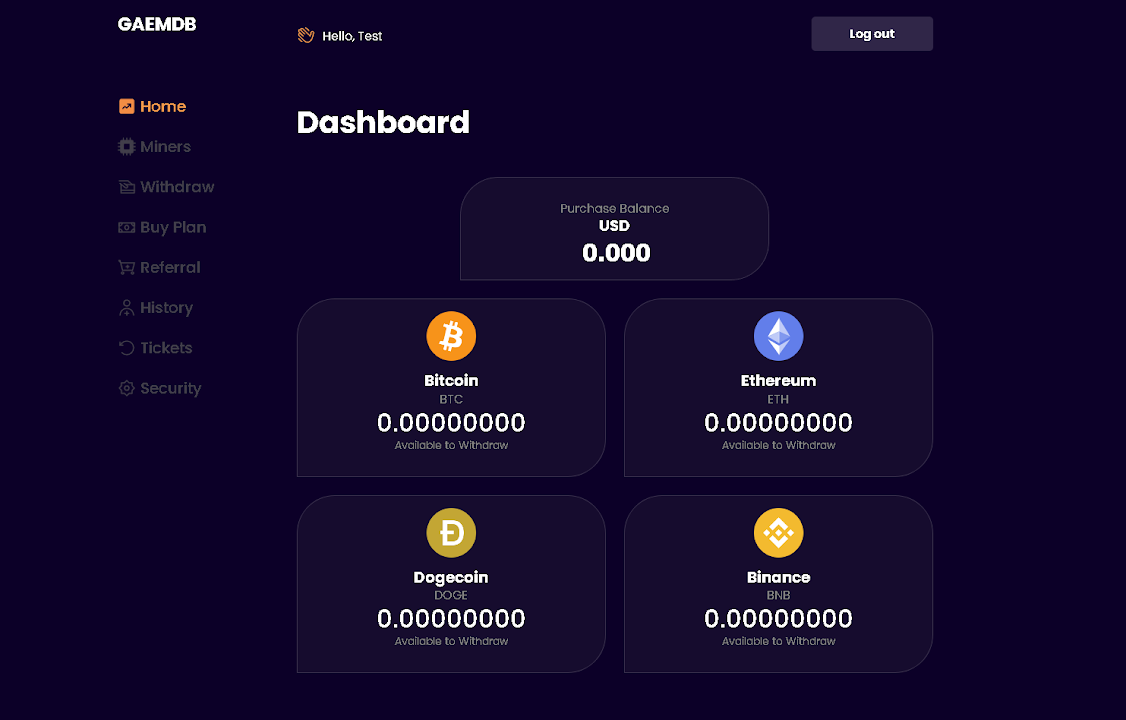The width and height of the screenshot is (1126, 720).
Task: Click the Home chart icon in sidebar
Action: (127, 106)
